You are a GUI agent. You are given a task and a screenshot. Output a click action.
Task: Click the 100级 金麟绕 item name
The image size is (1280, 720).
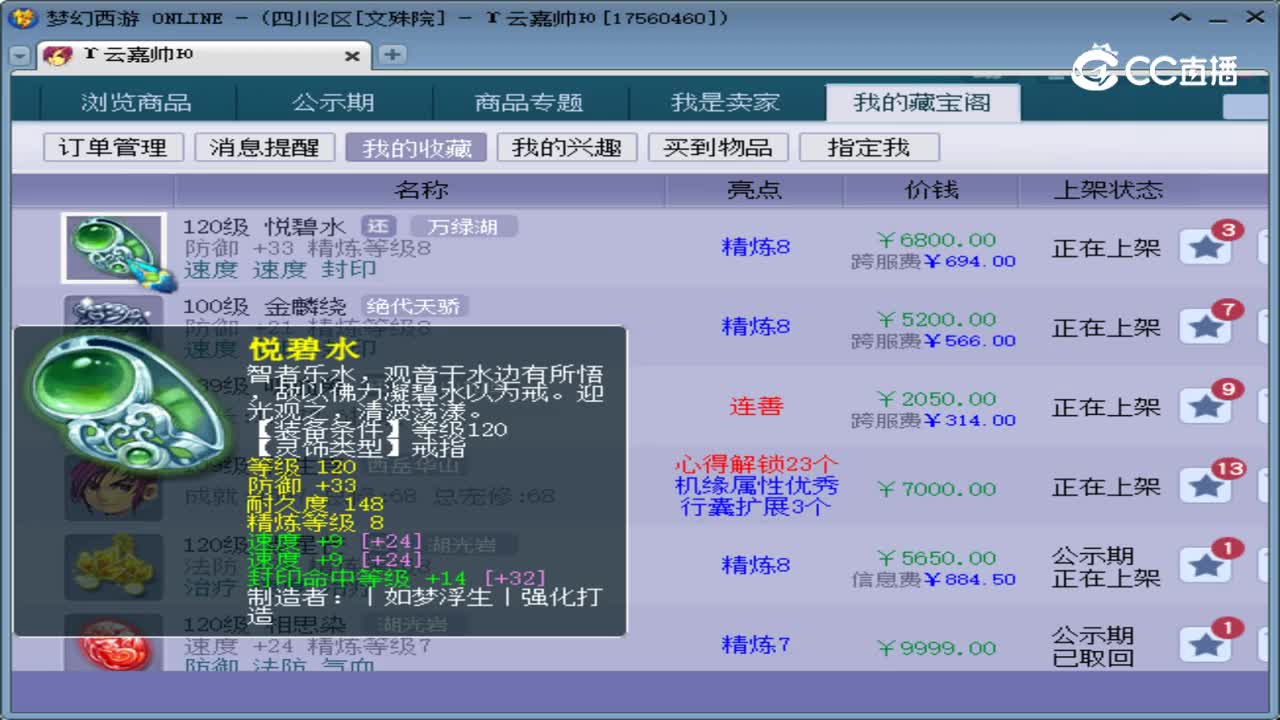click(265, 307)
